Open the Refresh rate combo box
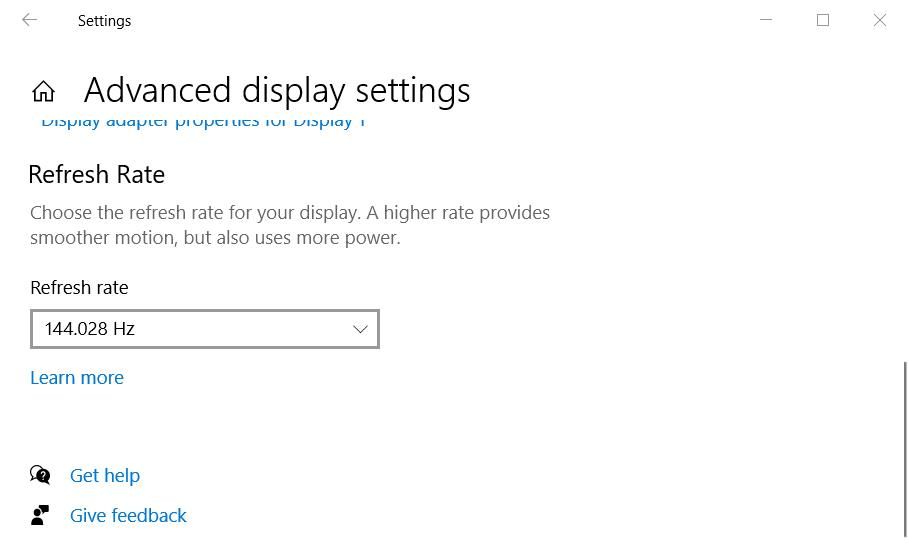 tap(204, 329)
